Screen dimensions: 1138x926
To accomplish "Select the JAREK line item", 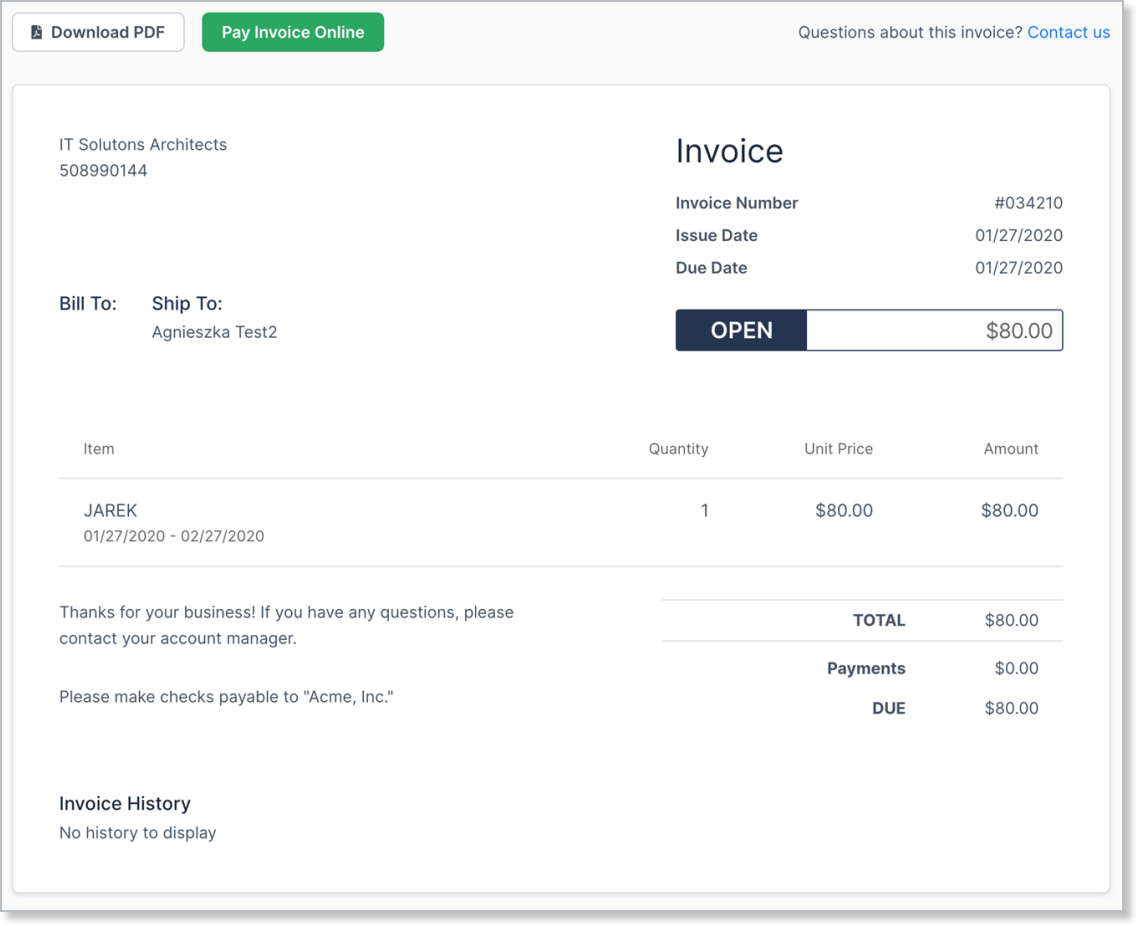I will click(110, 510).
